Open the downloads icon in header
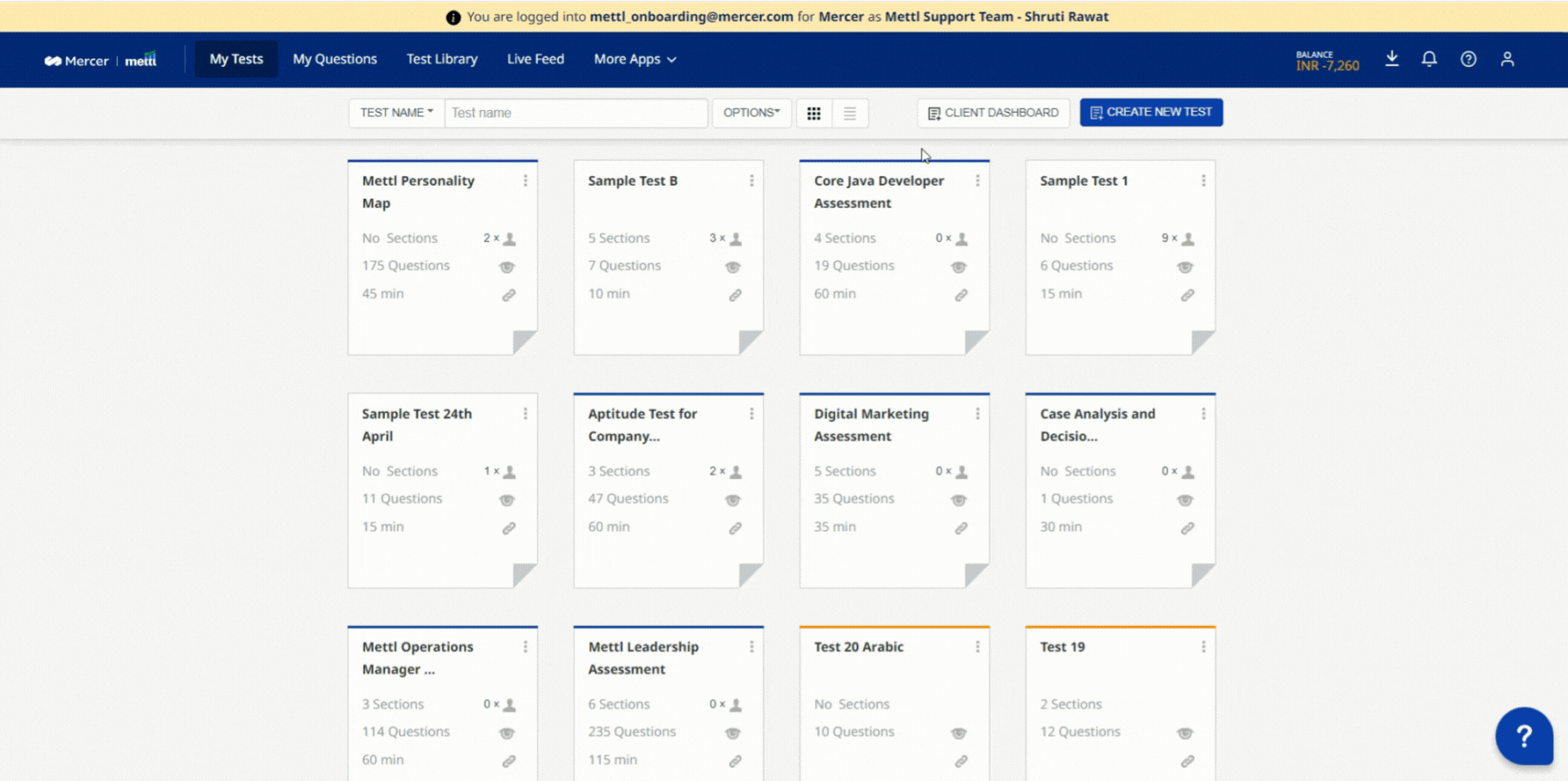The height and width of the screenshot is (781, 1568). [x=1392, y=58]
